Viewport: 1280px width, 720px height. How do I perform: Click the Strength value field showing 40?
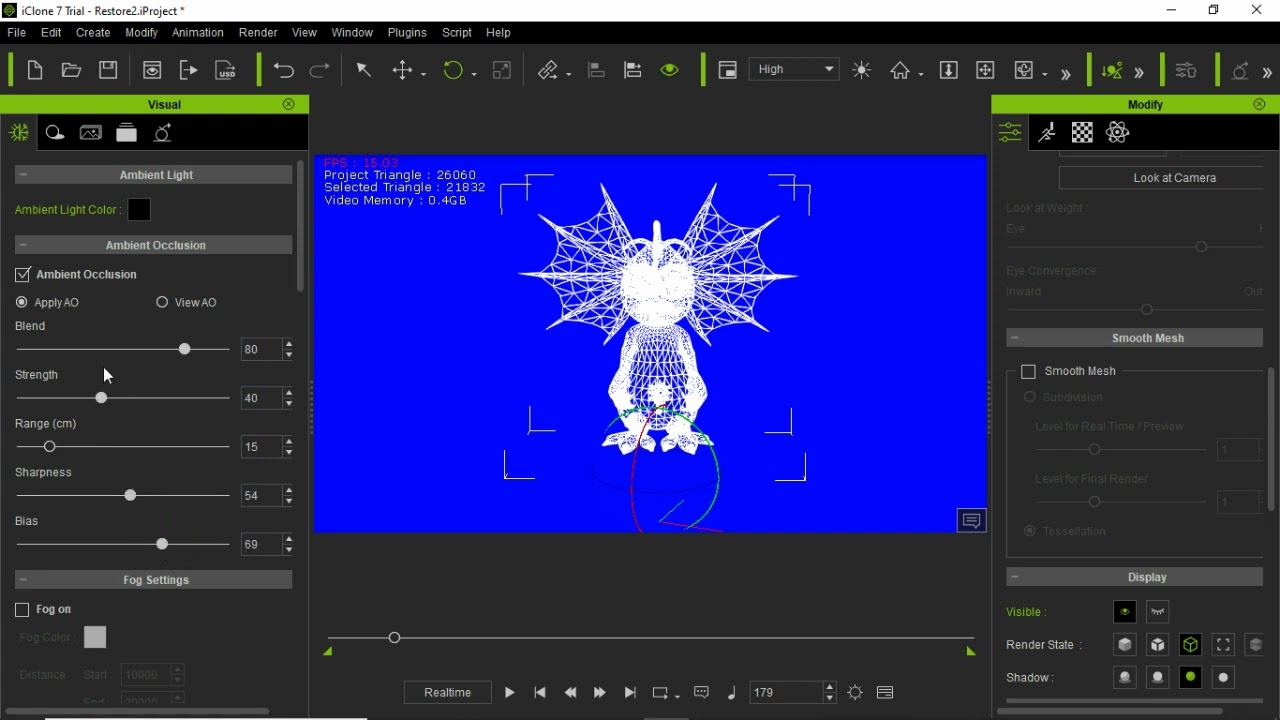point(262,398)
